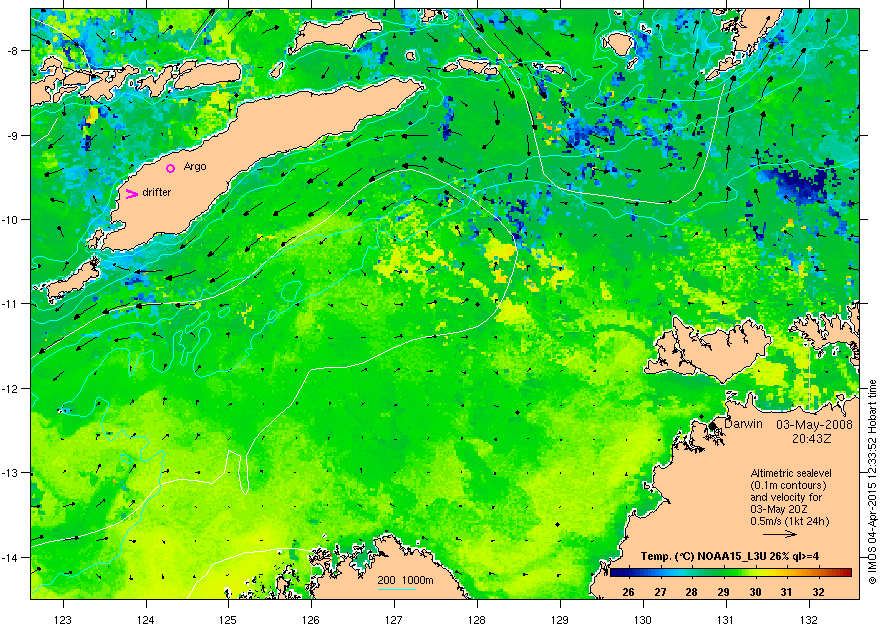Click the 125 longitude axis label
This screenshot has height=630, width=880.
coord(228,620)
